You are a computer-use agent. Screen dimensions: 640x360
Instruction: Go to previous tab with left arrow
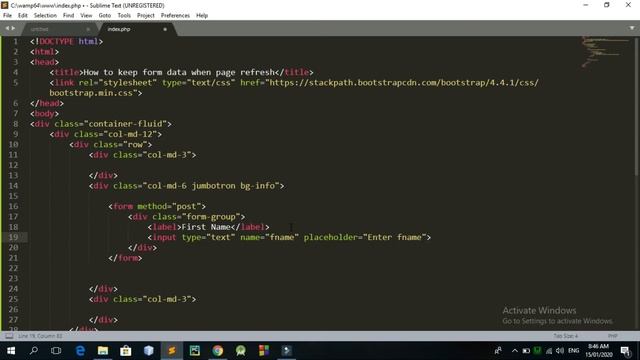(7, 28)
